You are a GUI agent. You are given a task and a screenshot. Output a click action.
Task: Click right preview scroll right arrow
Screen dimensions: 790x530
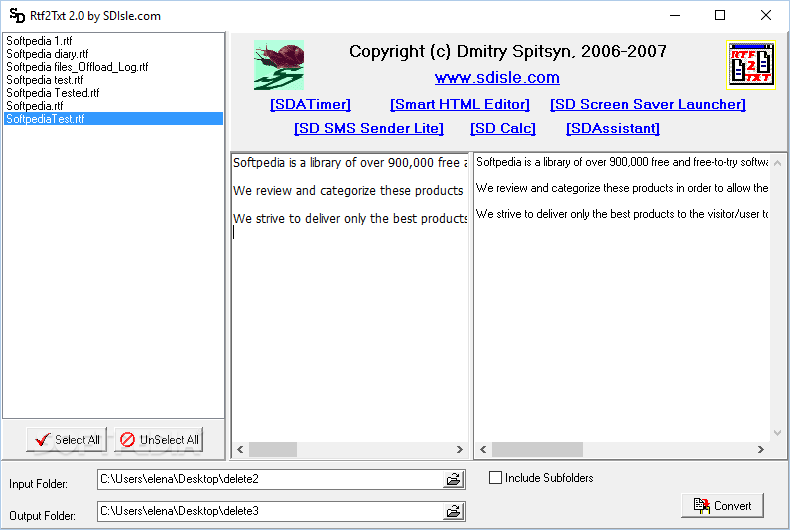[761, 449]
